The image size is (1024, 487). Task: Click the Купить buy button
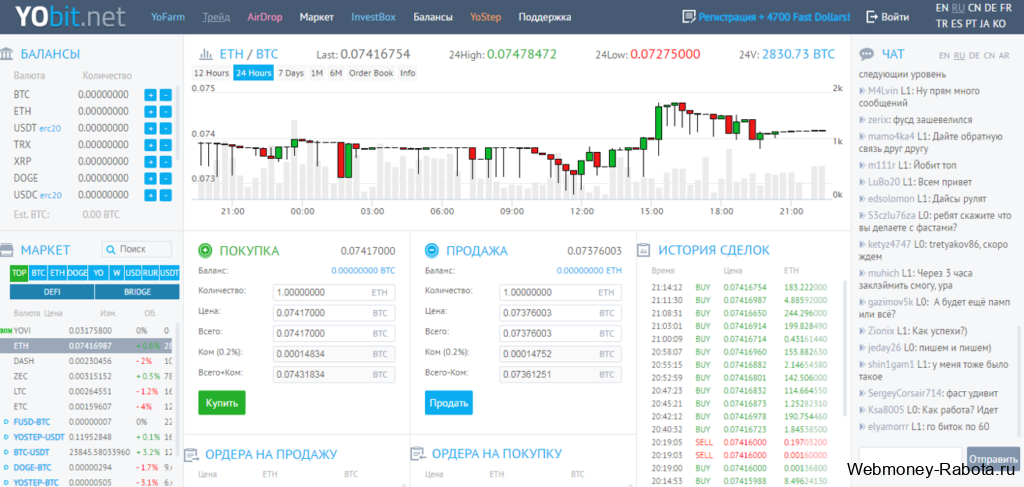222,403
